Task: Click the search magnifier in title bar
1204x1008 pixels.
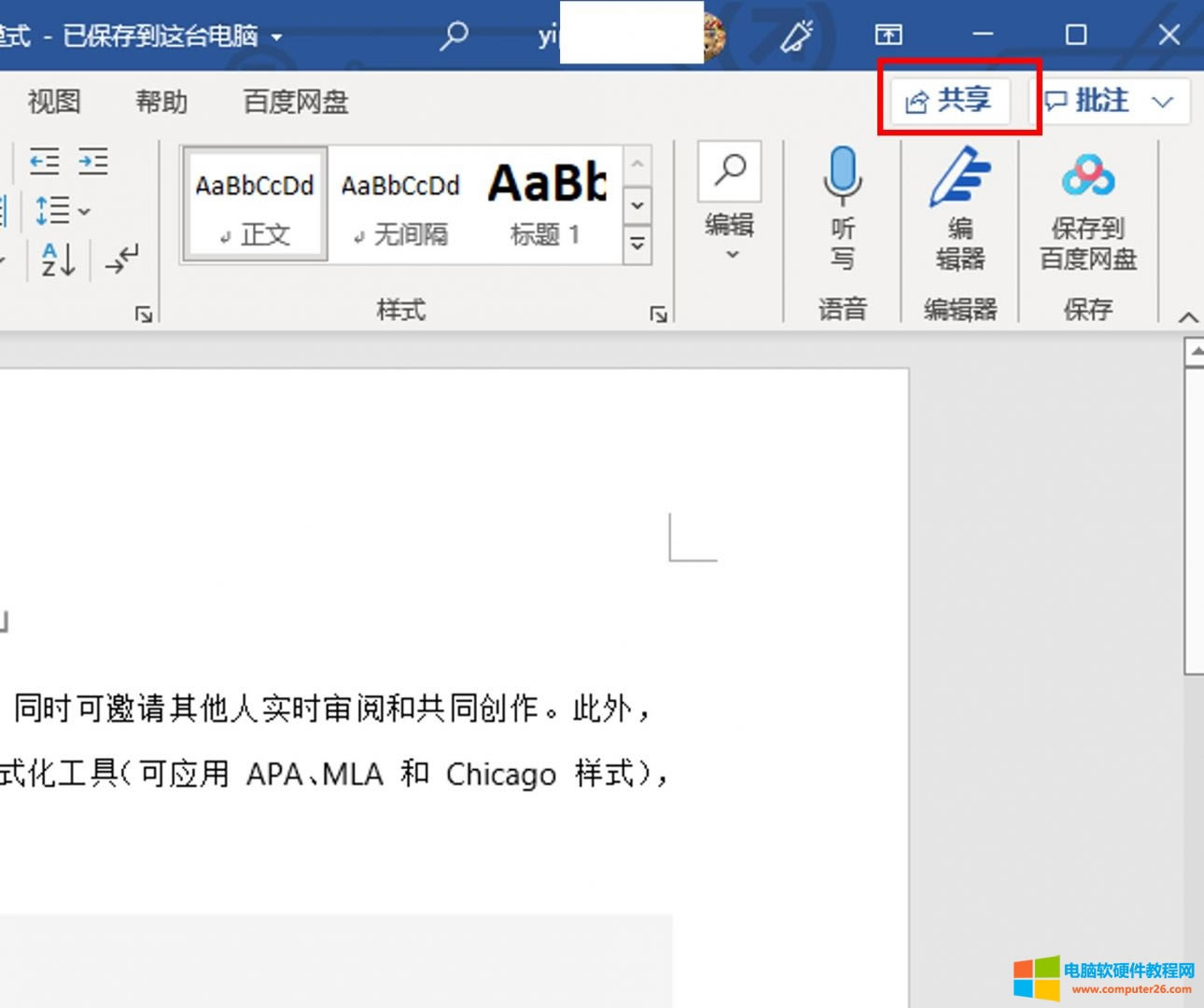Action: [x=454, y=35]
